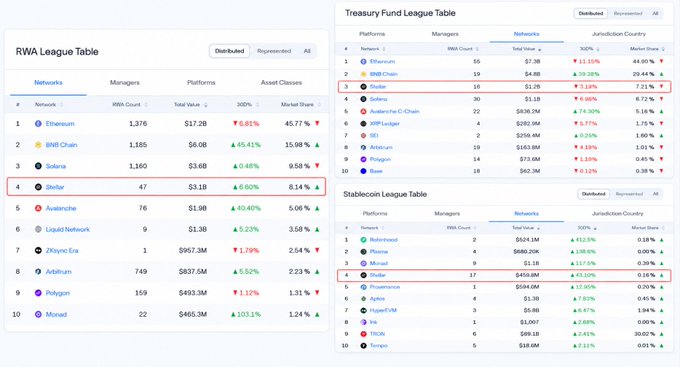The image size is (680, 367).
Task: Click the Ethereum icon in Treasury Fund table
Action: pyautogui.click(x=363, y=62)
